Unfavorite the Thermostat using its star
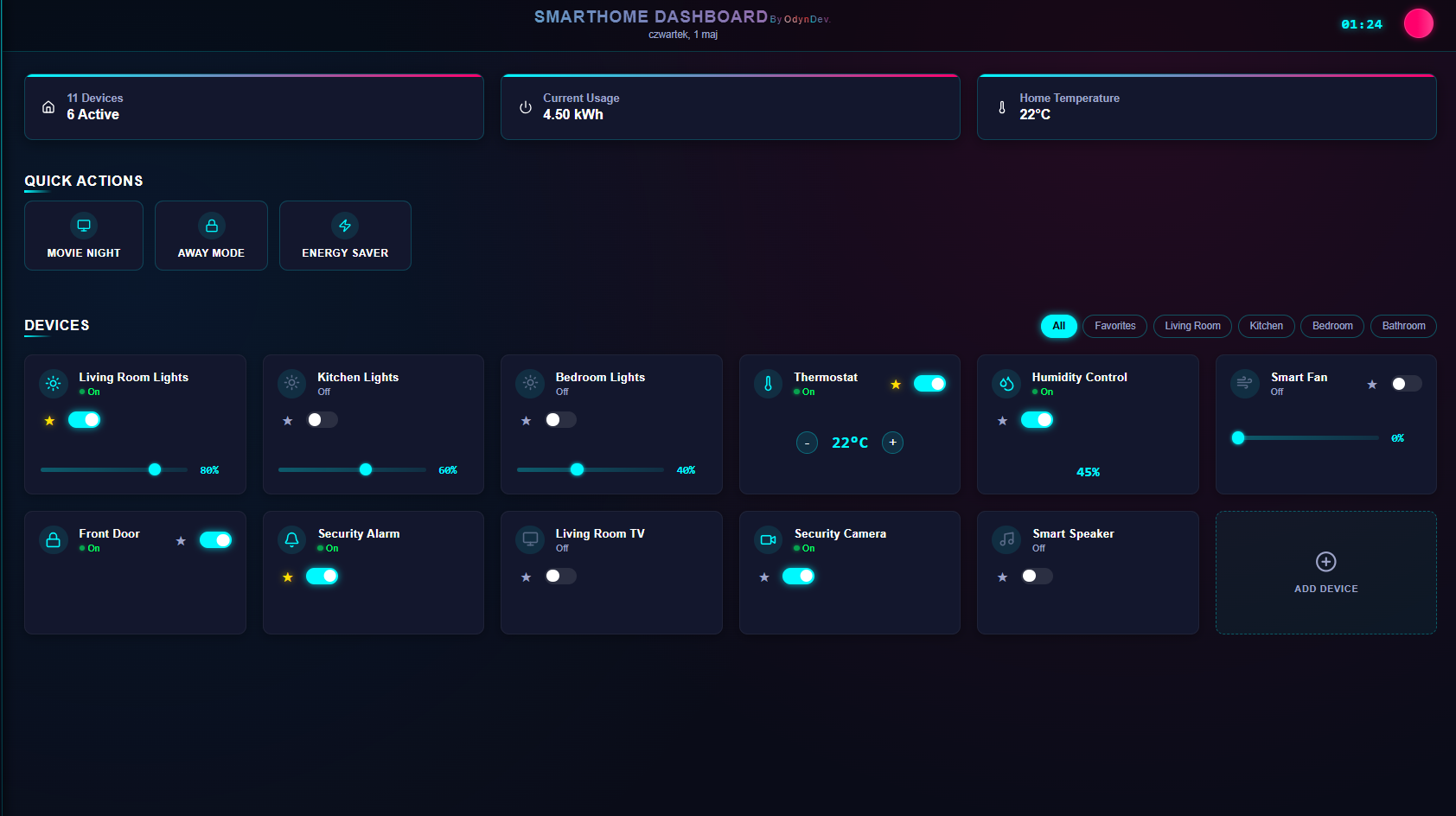This screenshot has height=816, width=1456. coord(896,385)
